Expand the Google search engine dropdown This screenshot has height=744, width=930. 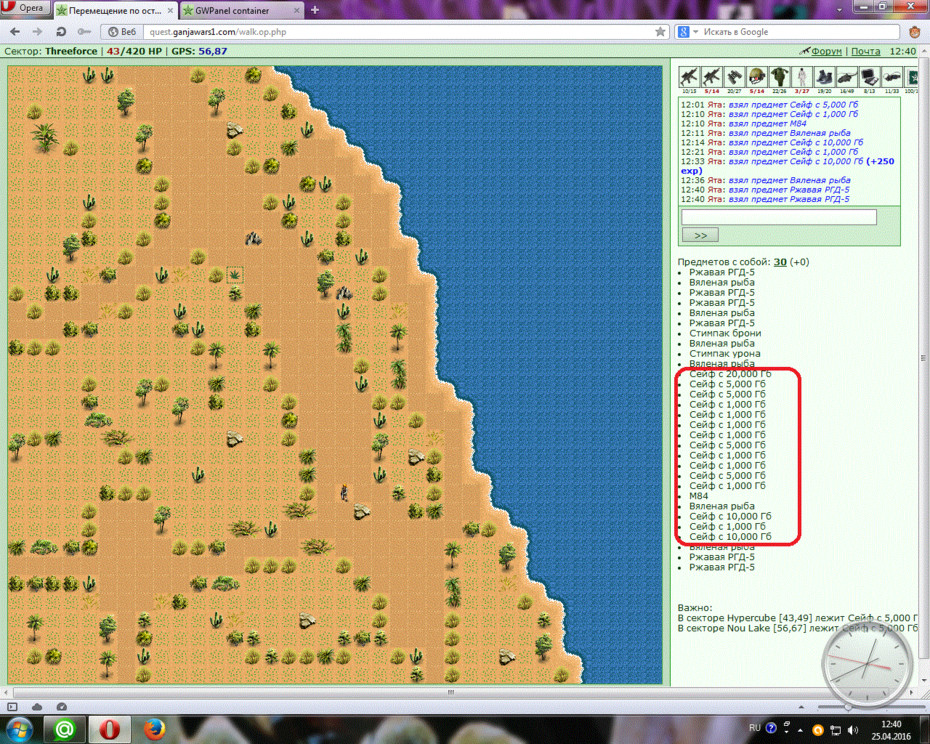pos(696,32)
